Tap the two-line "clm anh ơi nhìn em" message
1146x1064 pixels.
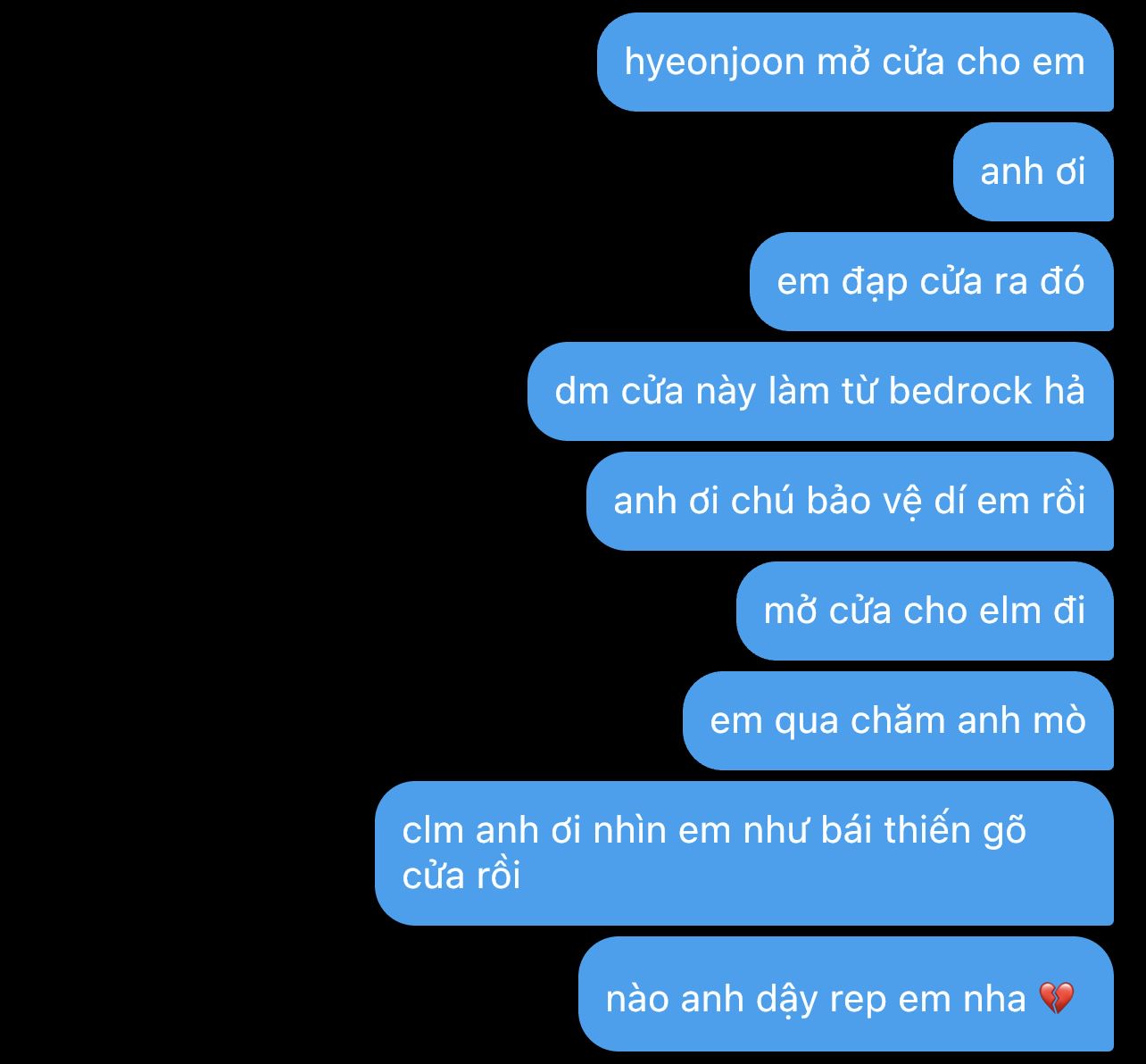[x=744, y=853]
